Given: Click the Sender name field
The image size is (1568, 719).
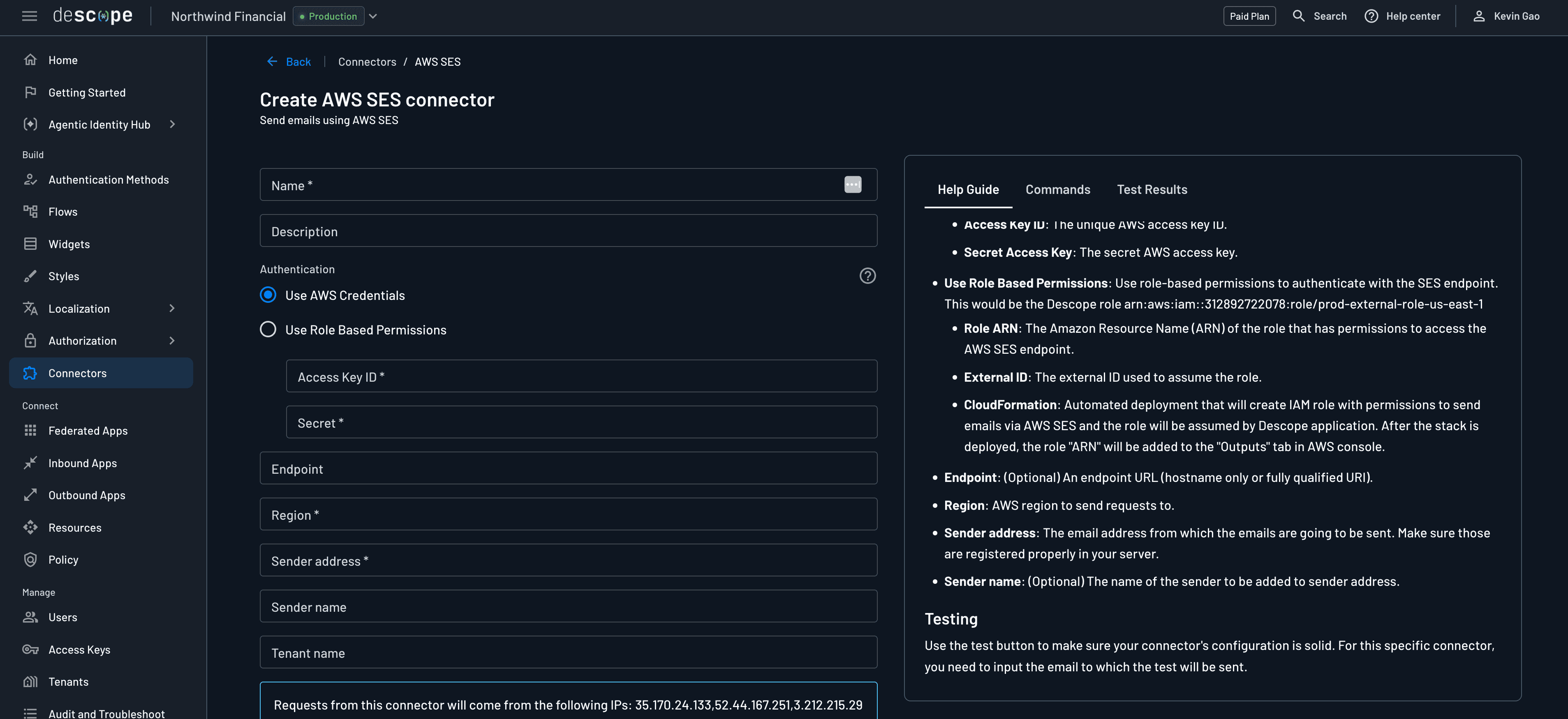Looking at the screenshot, I should [568, 606].
